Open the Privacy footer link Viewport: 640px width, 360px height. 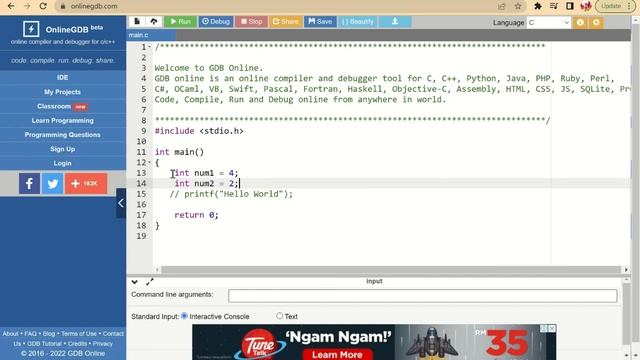[x=102, y=344]
